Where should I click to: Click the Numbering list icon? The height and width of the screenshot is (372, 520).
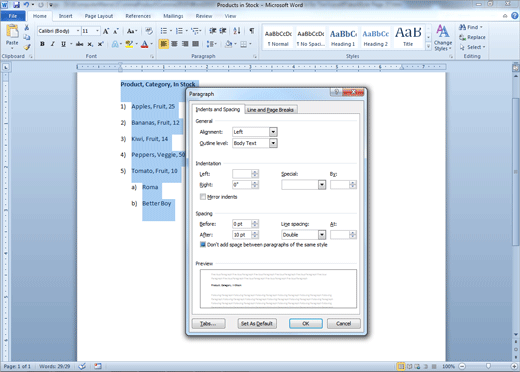(x=179, y=31)
